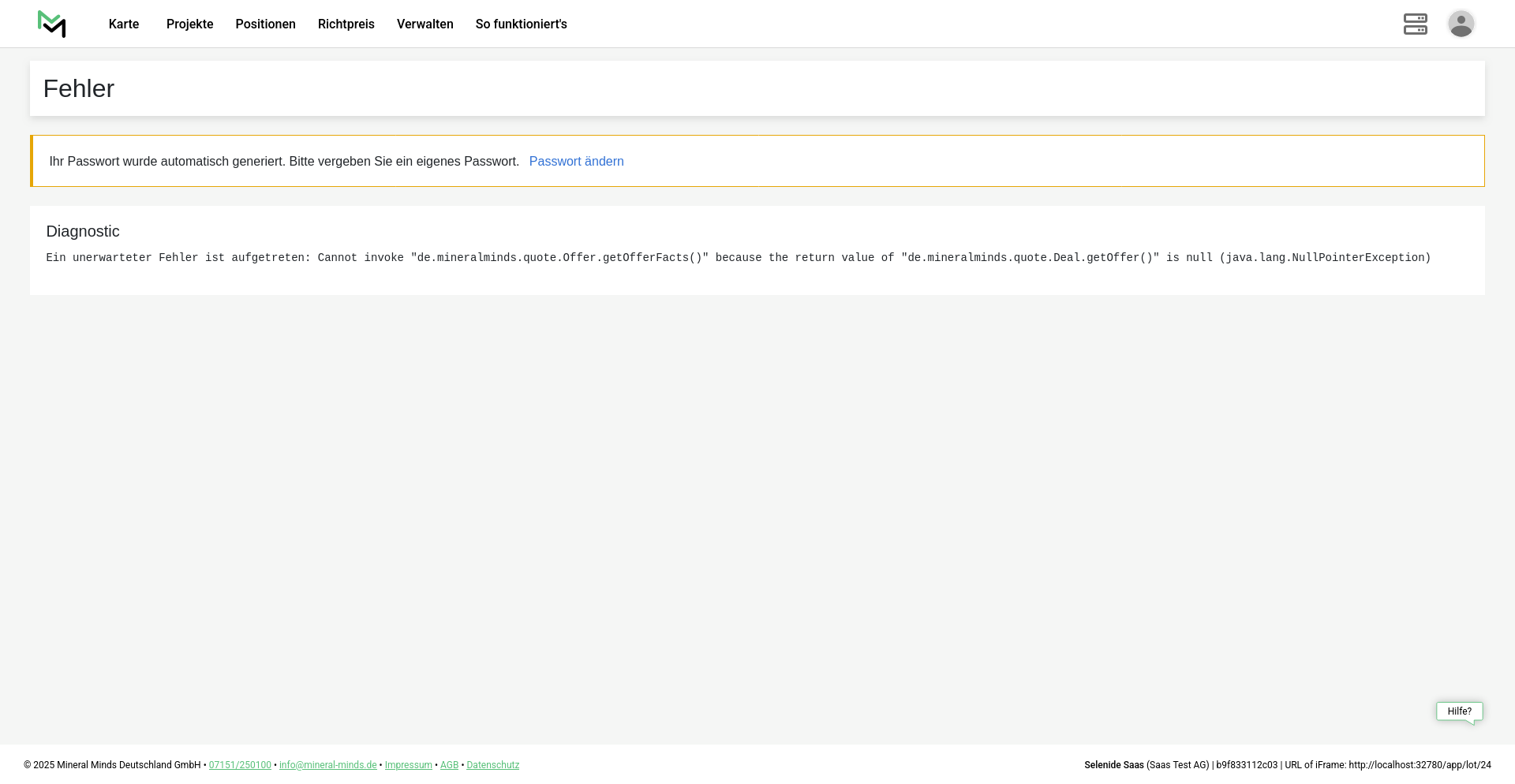The height and width of the screenshot is (784, 1515).
Task: Select Positionen in the top navigation
Action: click(265, 24)
